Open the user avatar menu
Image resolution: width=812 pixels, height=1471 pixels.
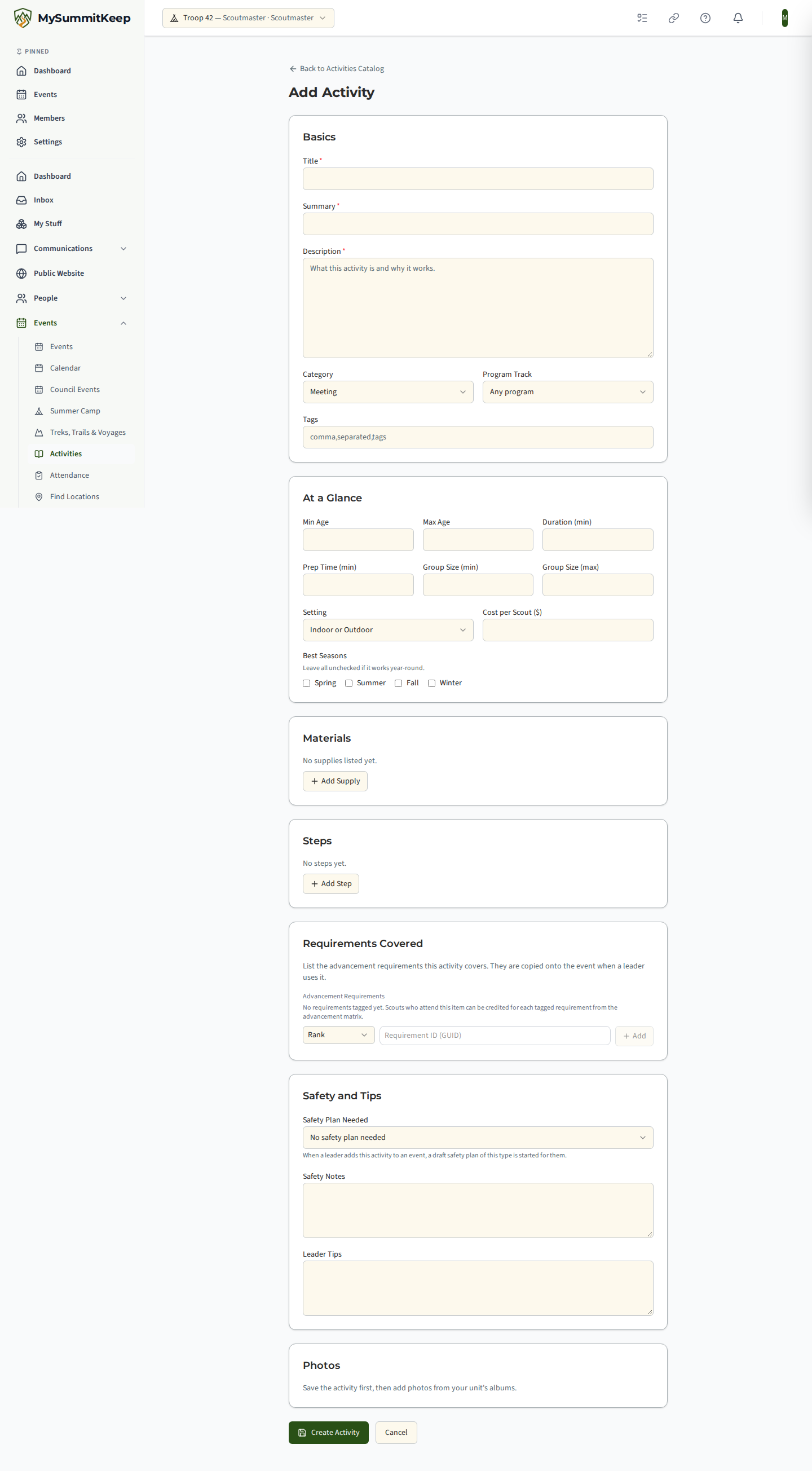pos(784,17)
